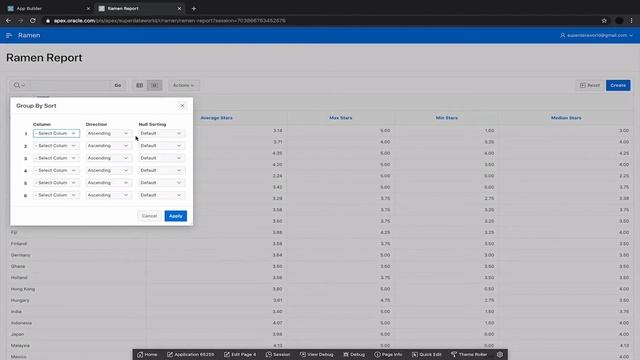Click the Germany row label
The width and height of the screenshot is (640, 360).
click(20, 255)
